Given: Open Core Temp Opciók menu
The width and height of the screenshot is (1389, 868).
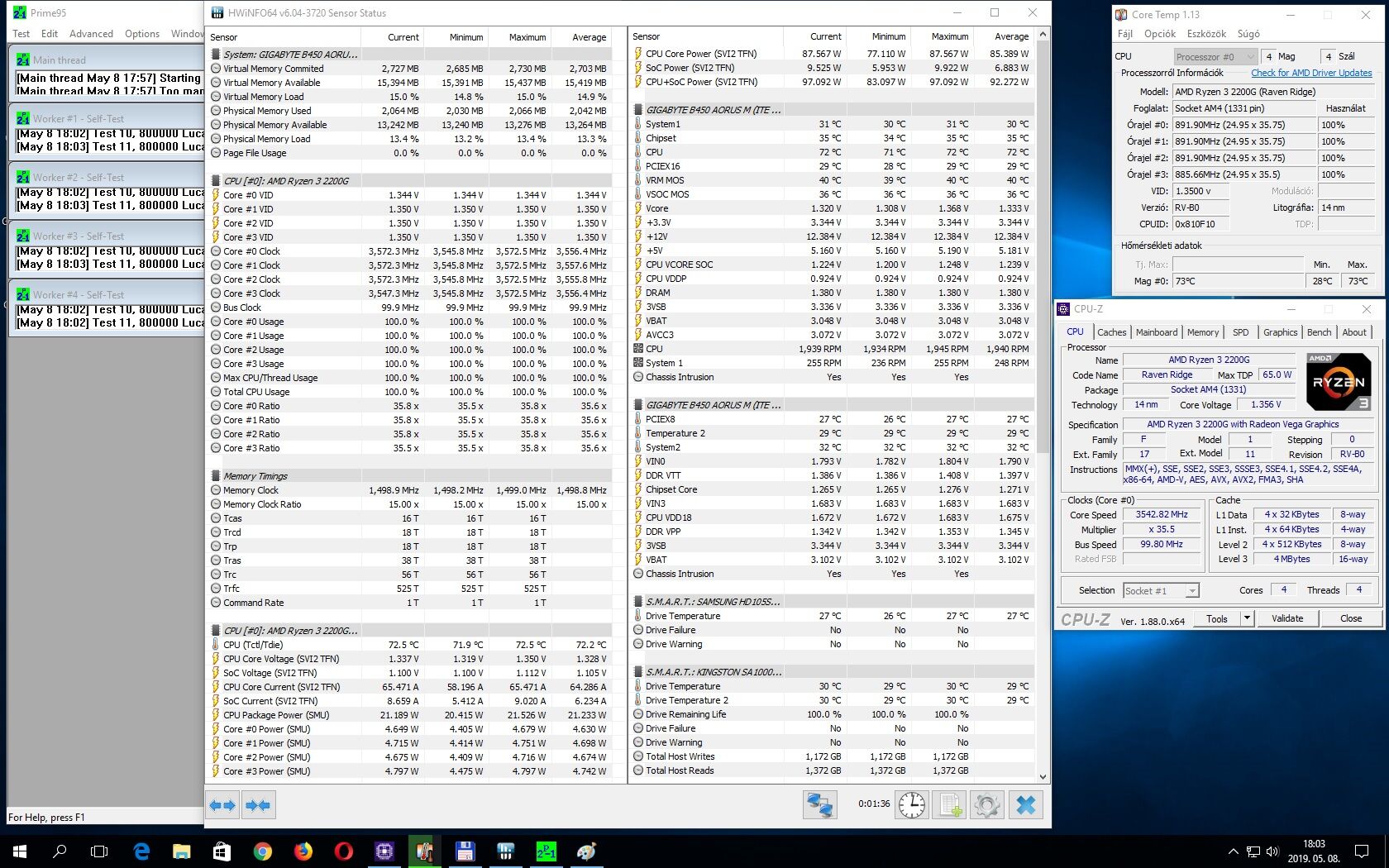Looking at the screenshot, I should [1160, 34].
